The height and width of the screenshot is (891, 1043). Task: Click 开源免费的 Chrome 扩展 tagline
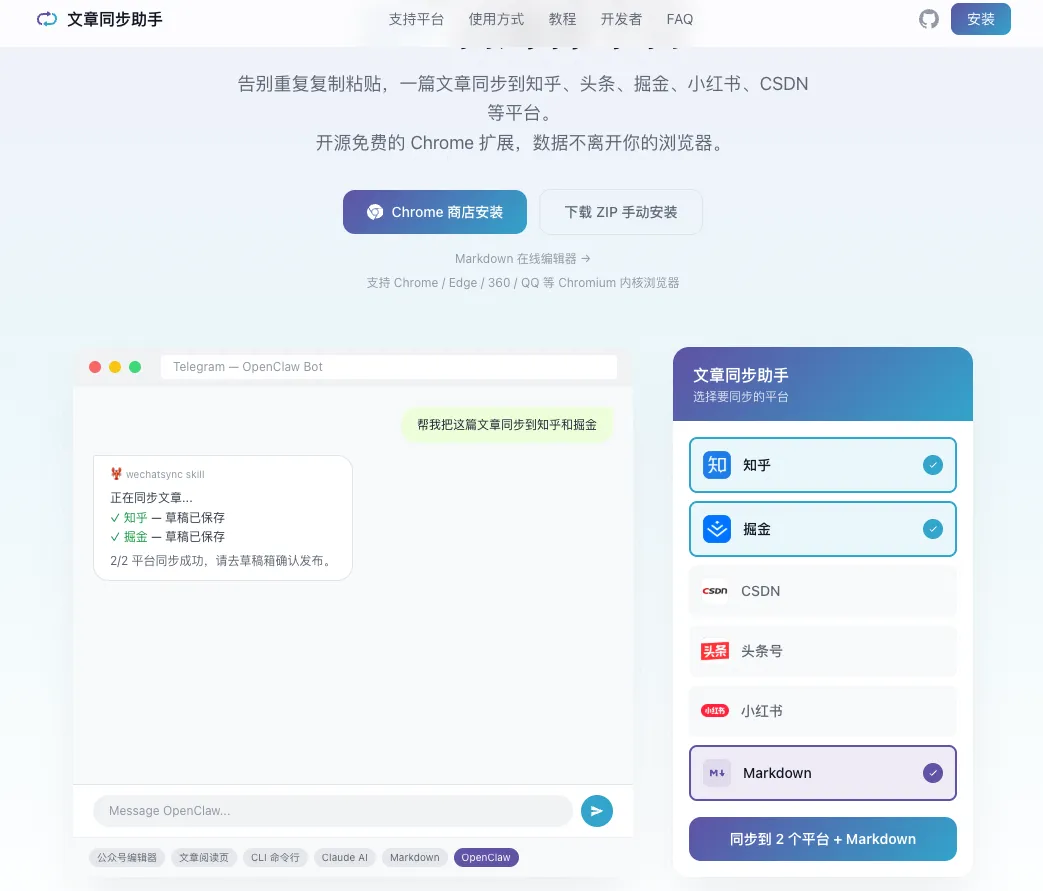522,142
